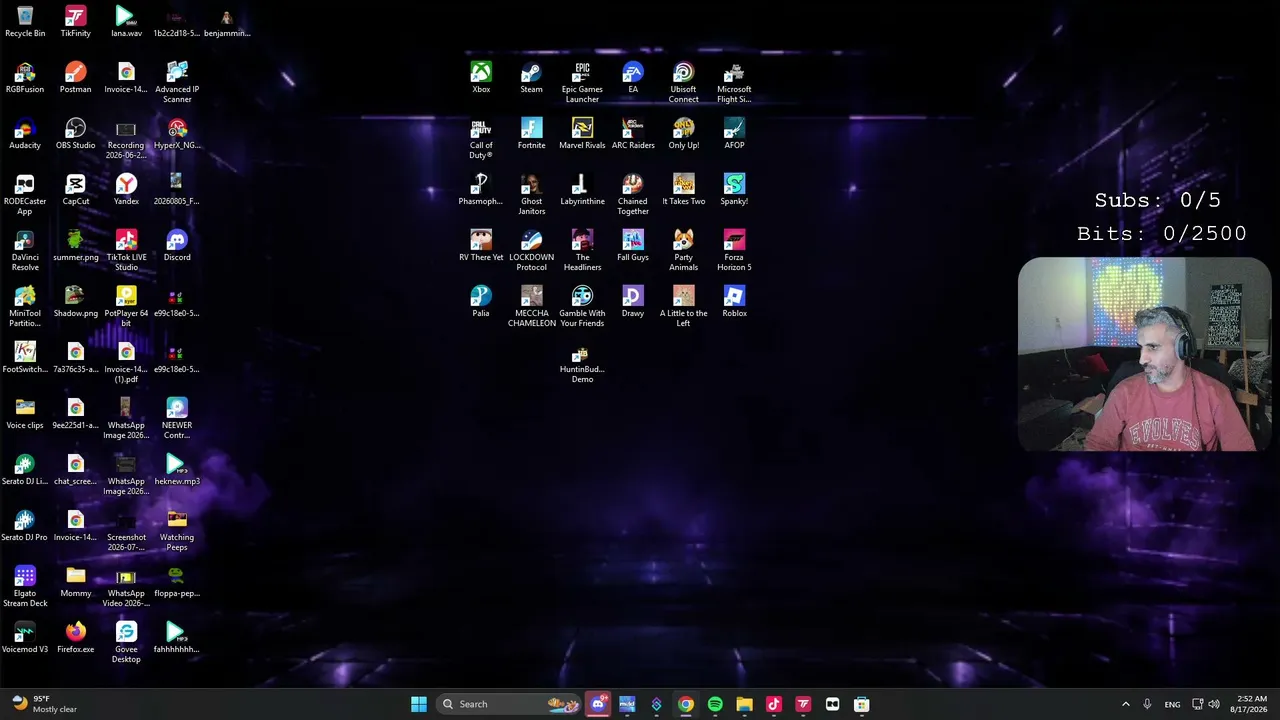
Task: Select the Firefox.exe desktop icon
Action: 75,637
